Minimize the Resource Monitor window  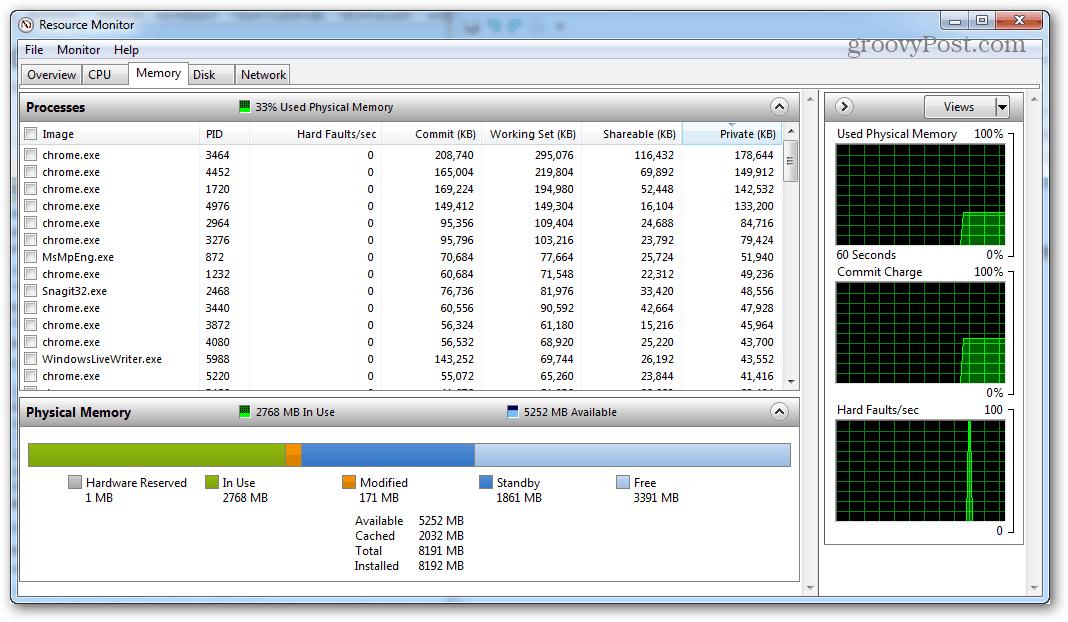[955, 21]
